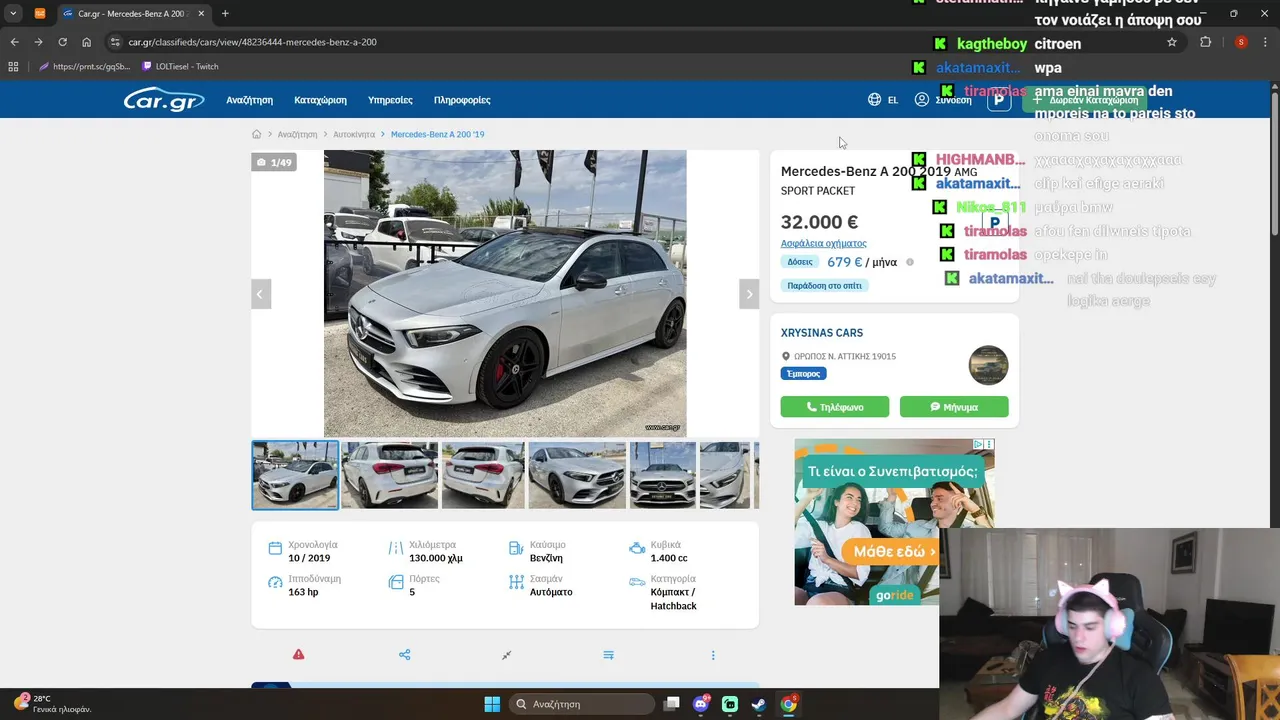This screenshot has height=720, width=1280.
Task: Open the browser extensions puzzle icon
Action: click(x=1205, y=42)
